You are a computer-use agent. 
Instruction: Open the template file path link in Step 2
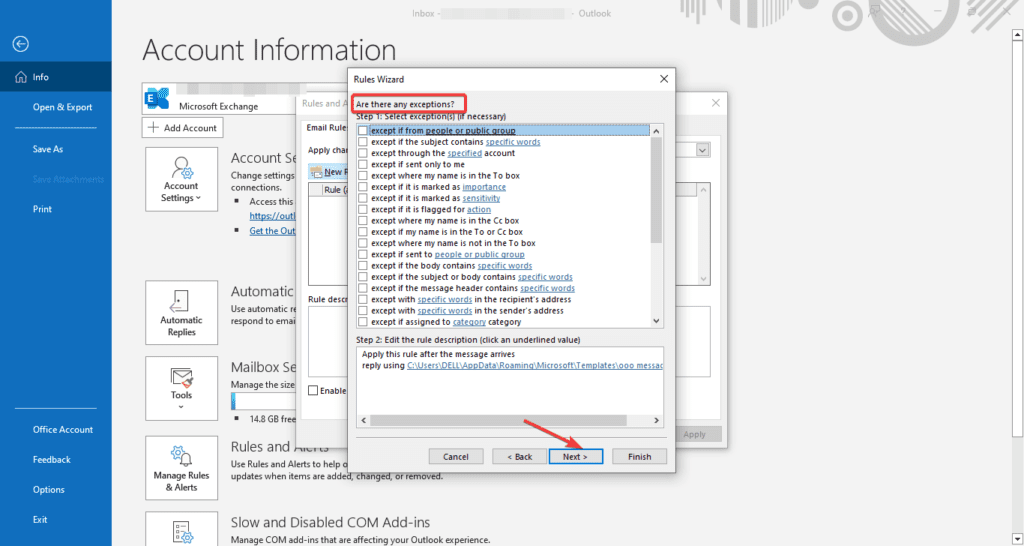click(x=535, y=366)
